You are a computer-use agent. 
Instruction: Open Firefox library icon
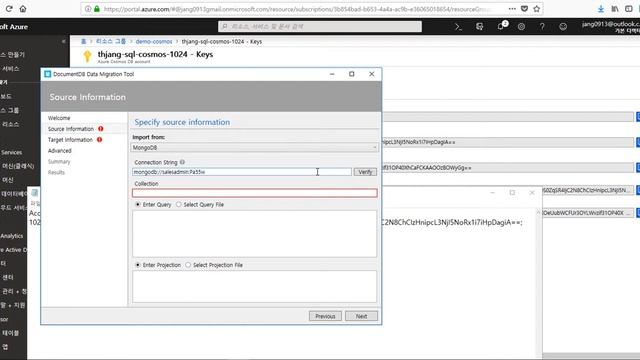click(615, 9)
